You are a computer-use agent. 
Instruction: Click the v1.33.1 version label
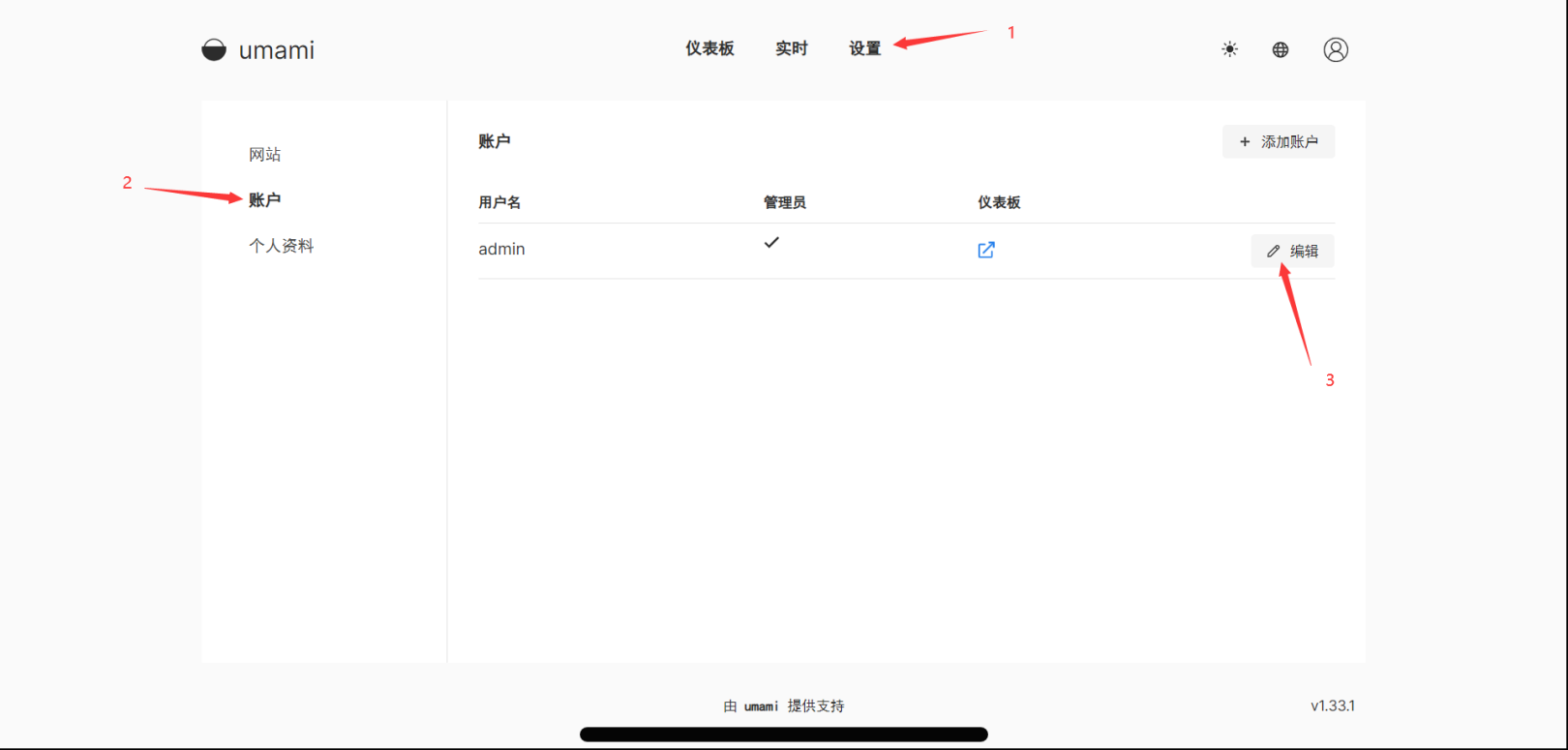coord(1333,705)
